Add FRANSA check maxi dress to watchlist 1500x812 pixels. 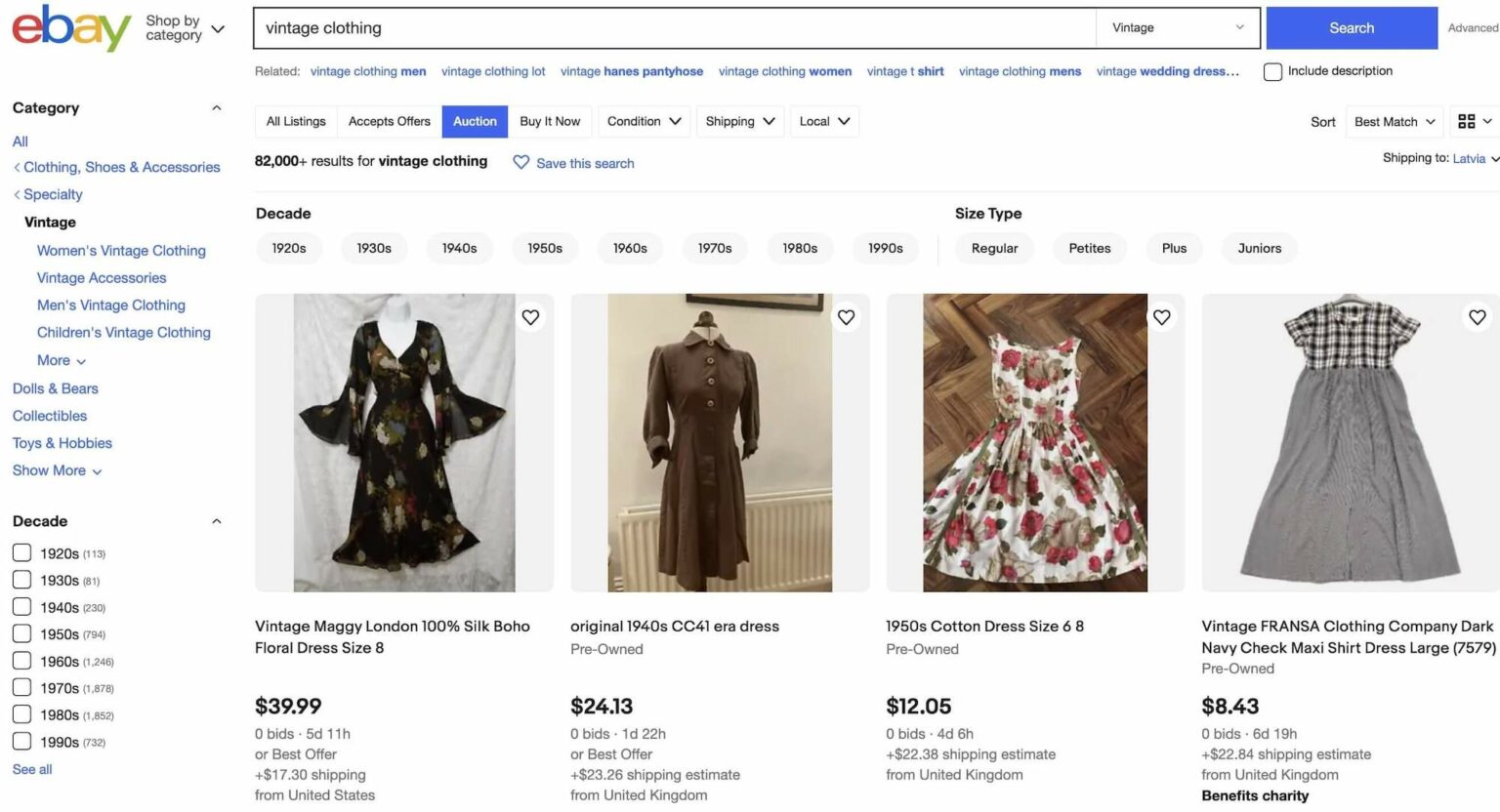(x=1477, y=317)
